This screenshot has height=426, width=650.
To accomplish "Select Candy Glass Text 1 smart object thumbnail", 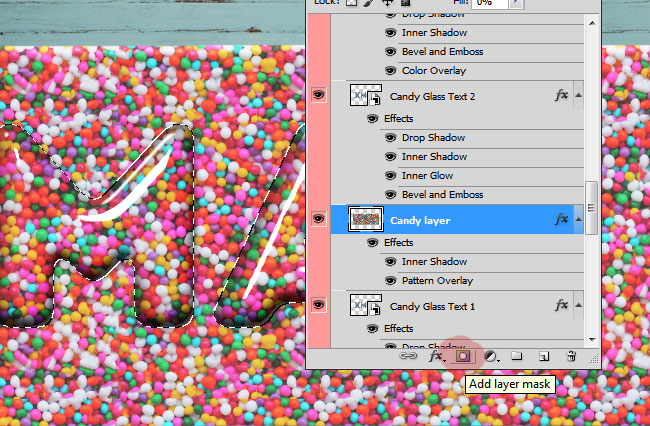I will point(365,305).
